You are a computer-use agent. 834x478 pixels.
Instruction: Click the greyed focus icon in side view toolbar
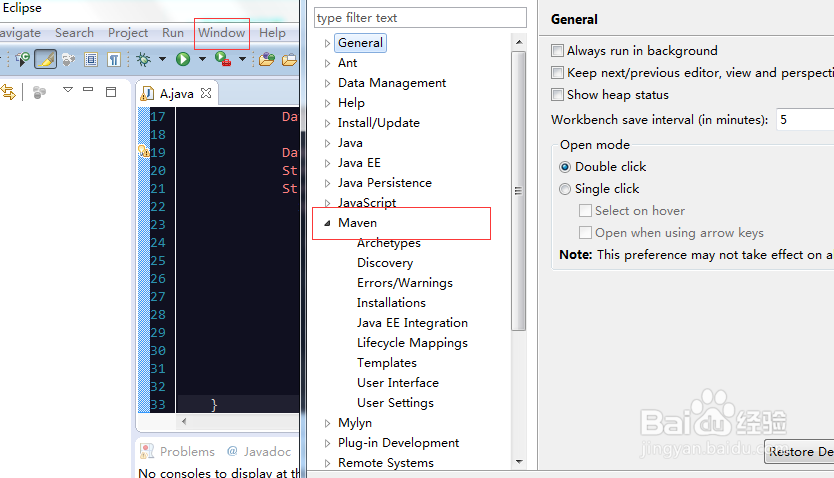tap(39, 93)
